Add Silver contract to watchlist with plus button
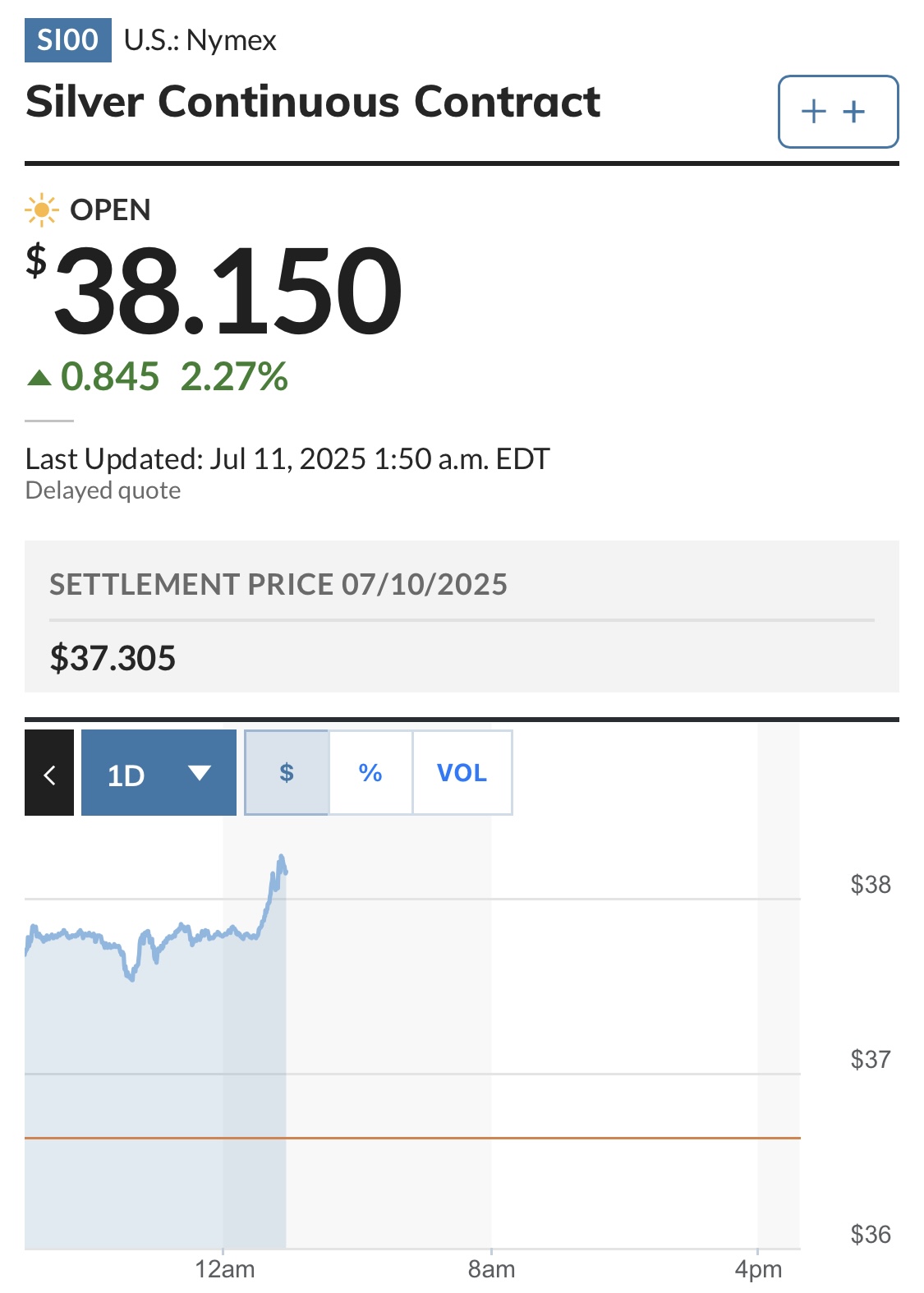This screenshot has width=924, height=1293. point(838,112)
